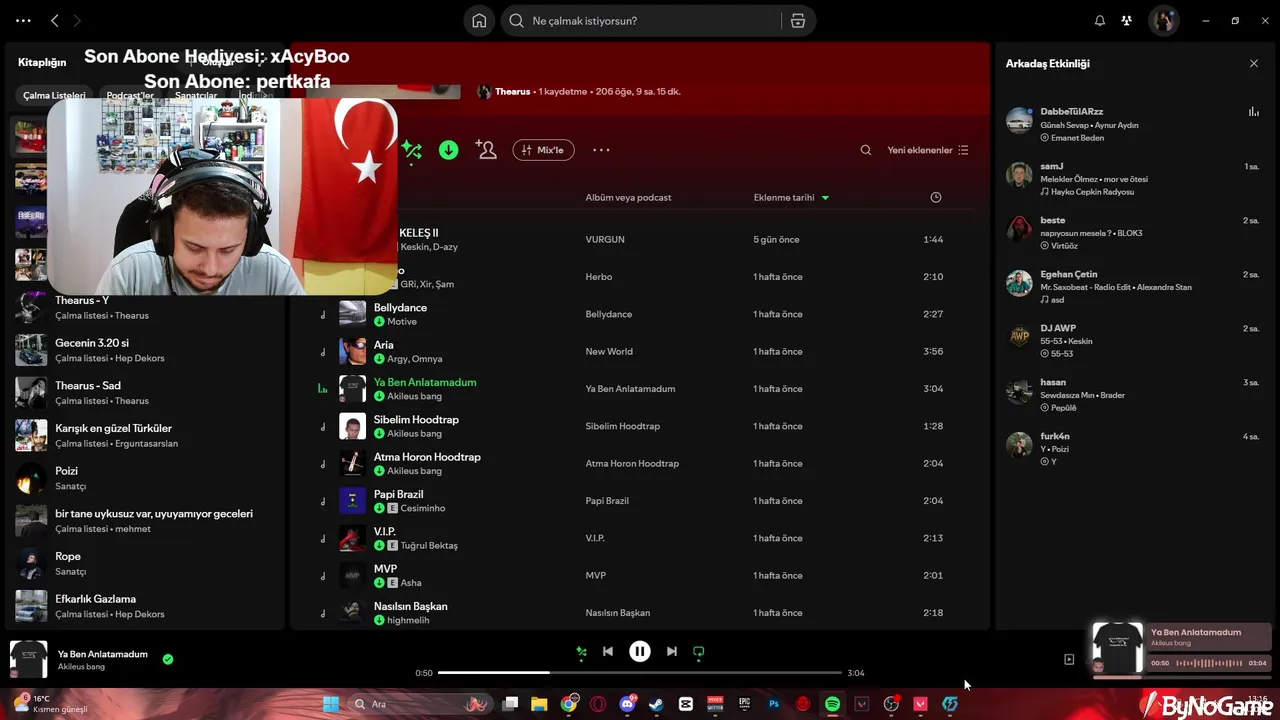Pause the current track

(640, 652)
